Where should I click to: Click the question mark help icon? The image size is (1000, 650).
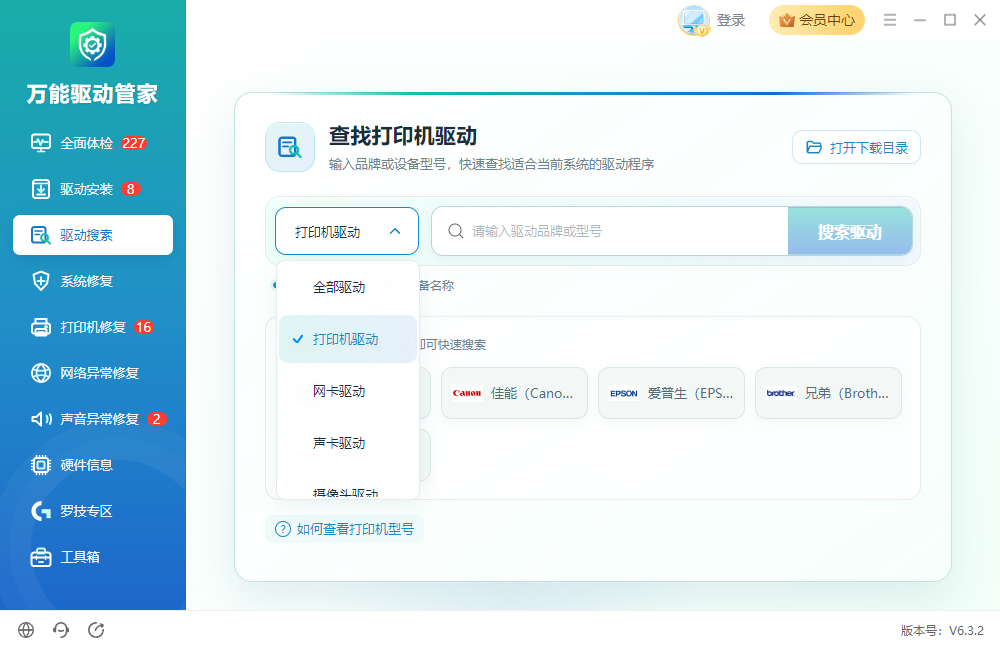point(283,529)
